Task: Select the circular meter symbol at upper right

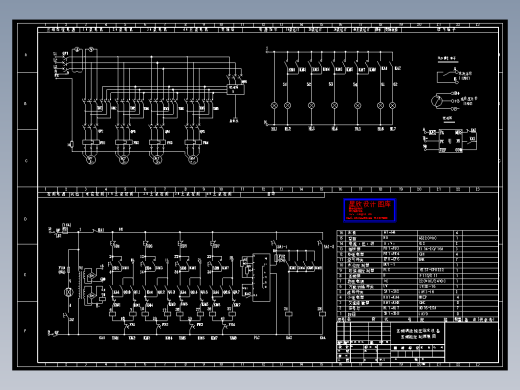Action: (x=437, y=101)
